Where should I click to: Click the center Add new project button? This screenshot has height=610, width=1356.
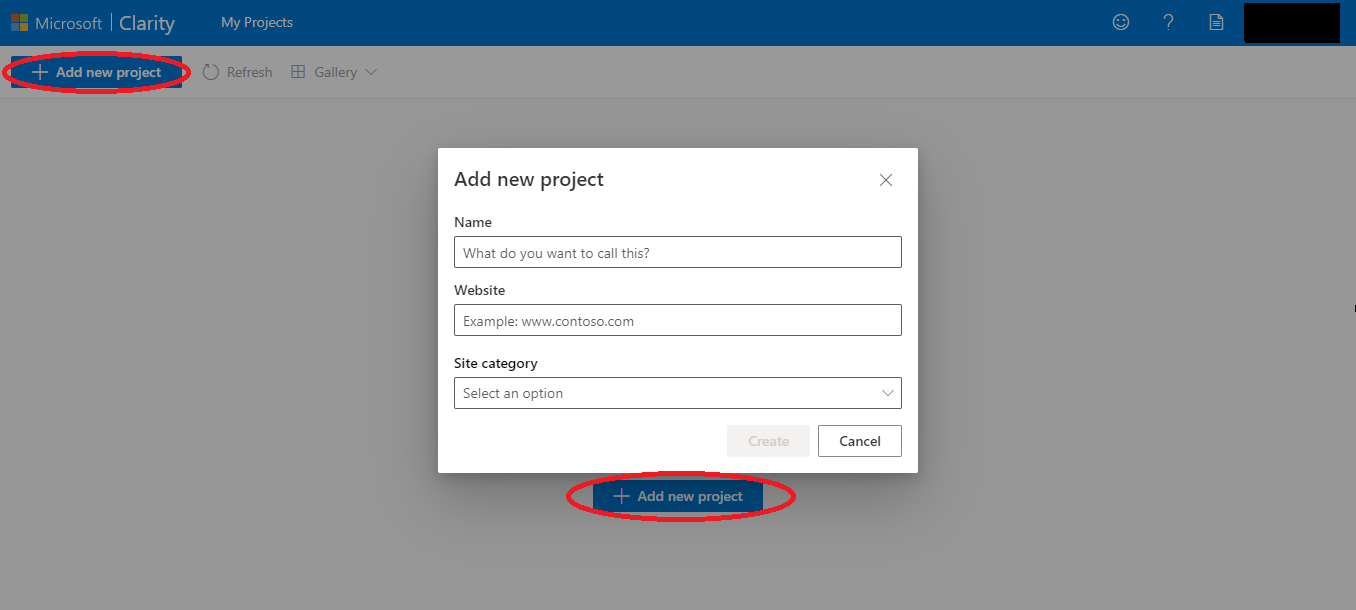click(x=678, y=496)
